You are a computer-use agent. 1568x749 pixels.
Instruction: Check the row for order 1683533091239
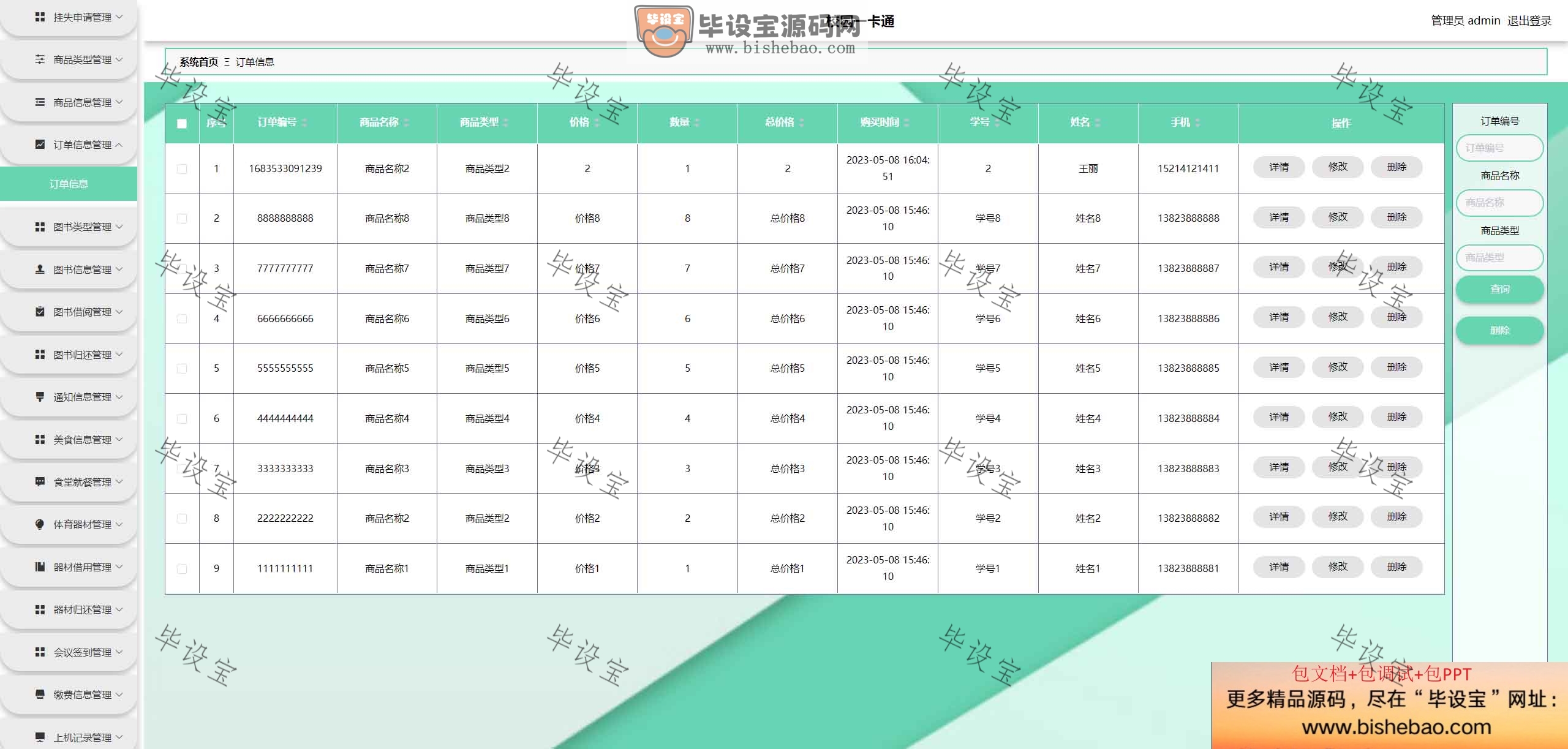coord(182,169)
